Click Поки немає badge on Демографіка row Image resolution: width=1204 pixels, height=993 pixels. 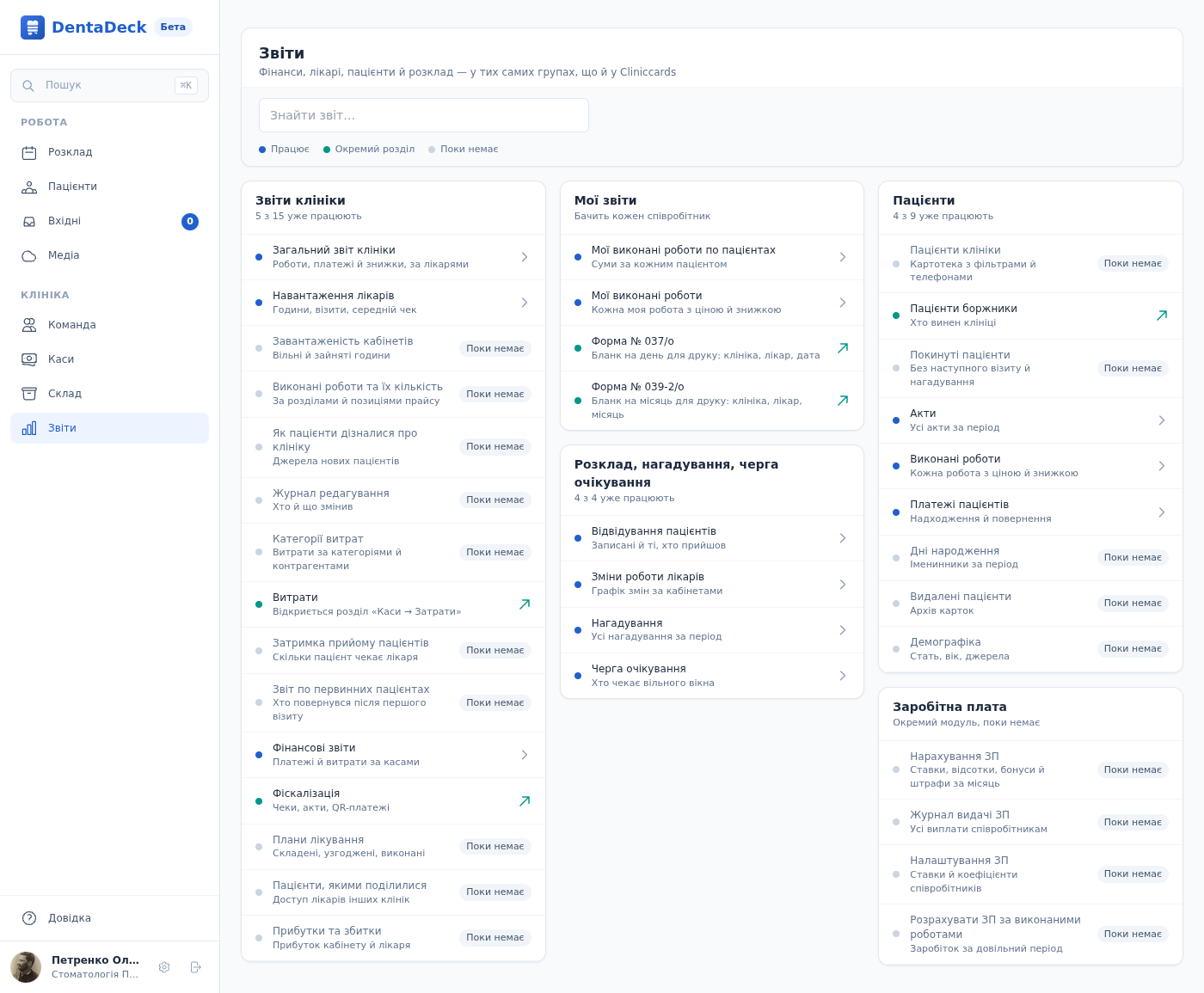[1133, 649]
